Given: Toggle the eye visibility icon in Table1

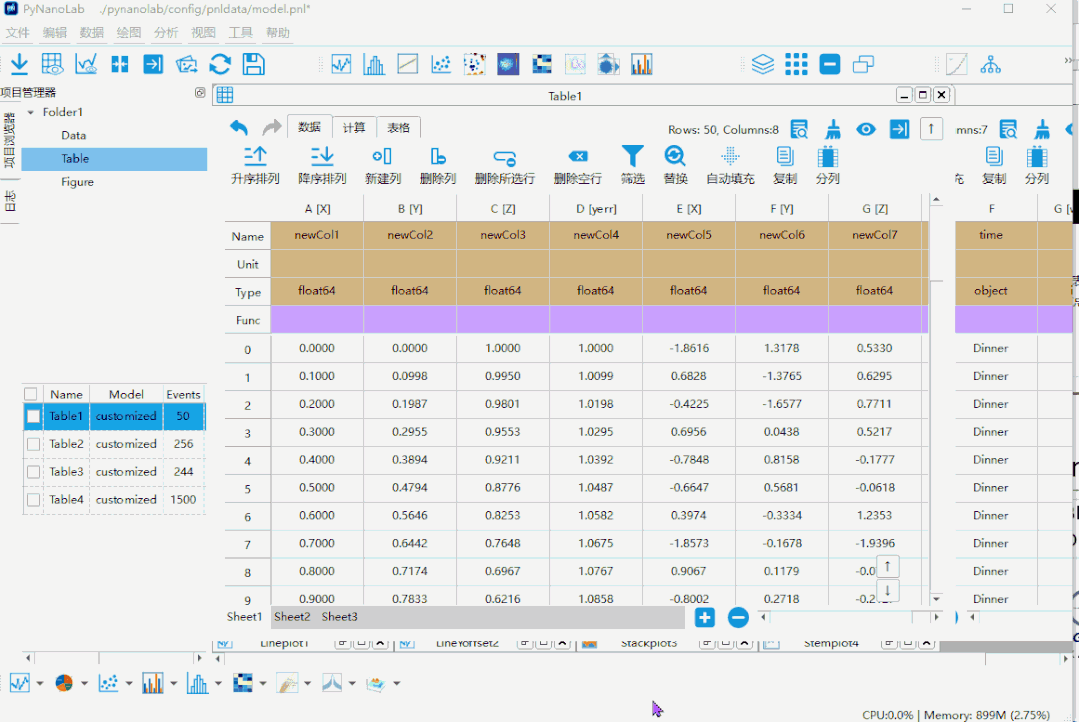Looking at the screenshot, I should (x=866, y=129).
